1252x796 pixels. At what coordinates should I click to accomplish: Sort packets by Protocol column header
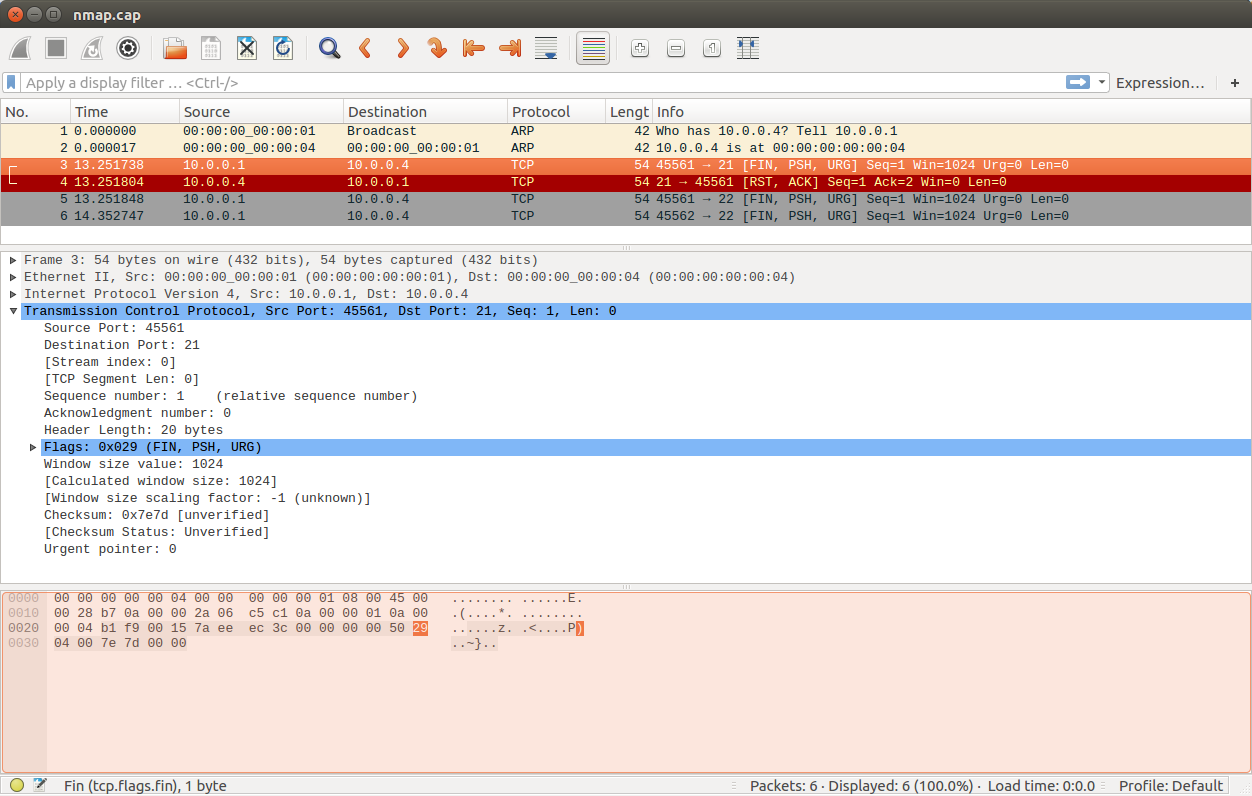click(541, 112)
